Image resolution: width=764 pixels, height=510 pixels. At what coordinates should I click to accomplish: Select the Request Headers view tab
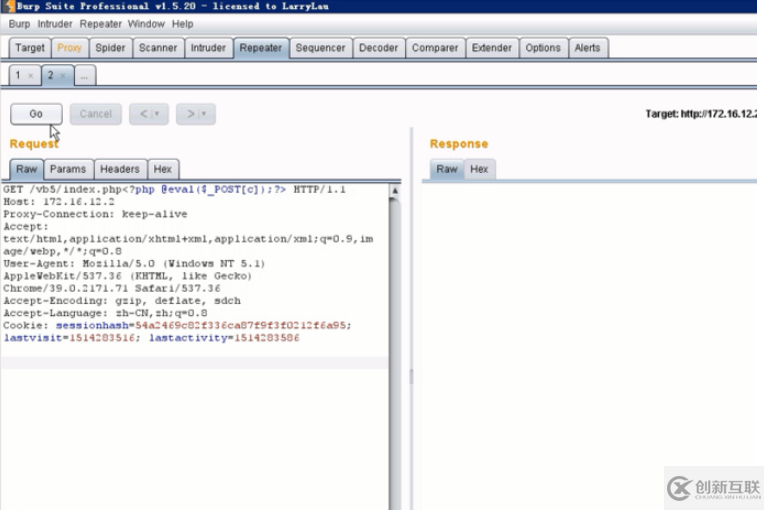point(120,169)
